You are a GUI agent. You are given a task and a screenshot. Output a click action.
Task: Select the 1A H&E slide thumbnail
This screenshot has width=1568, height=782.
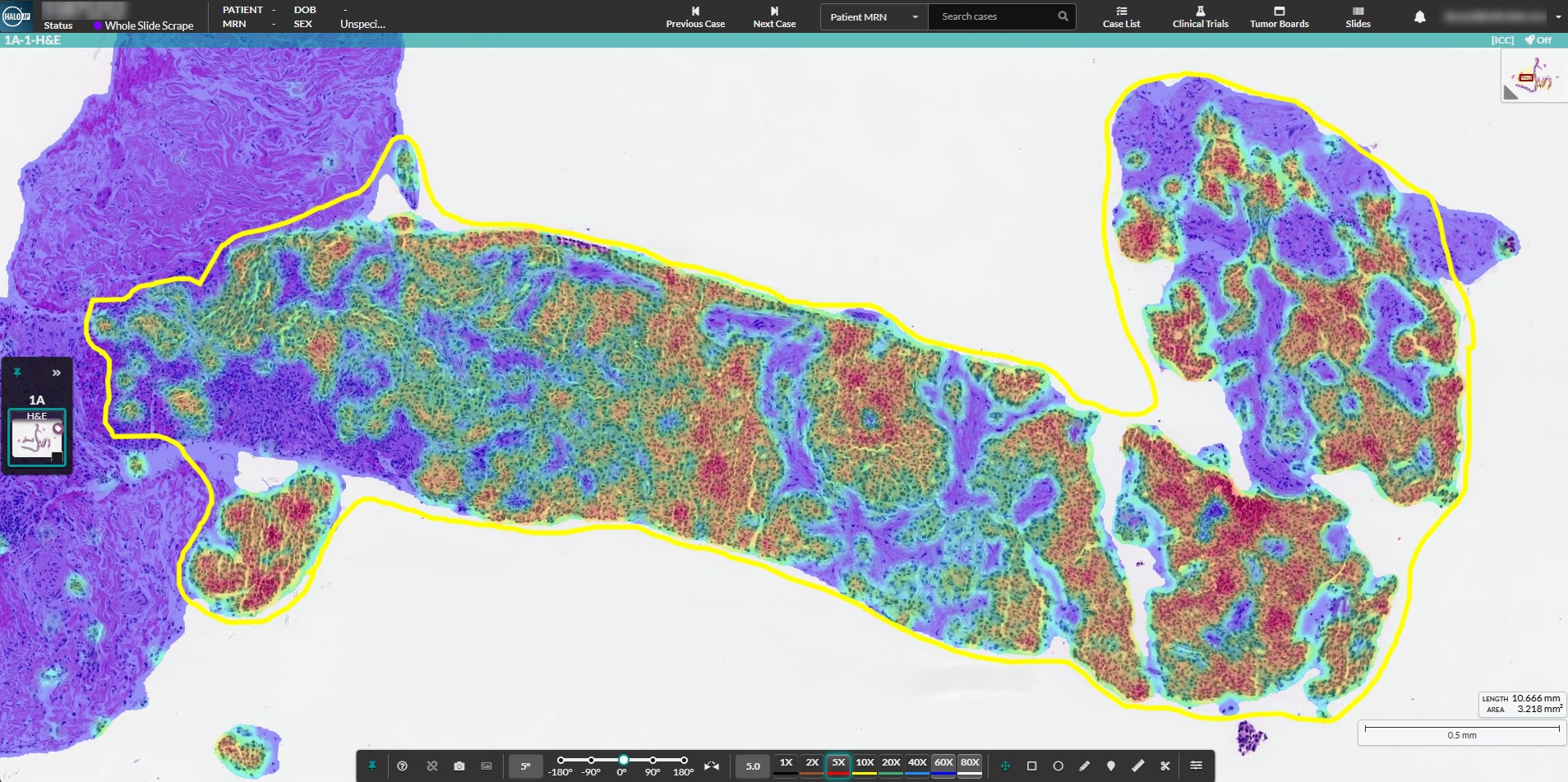[x=37, y=437]
